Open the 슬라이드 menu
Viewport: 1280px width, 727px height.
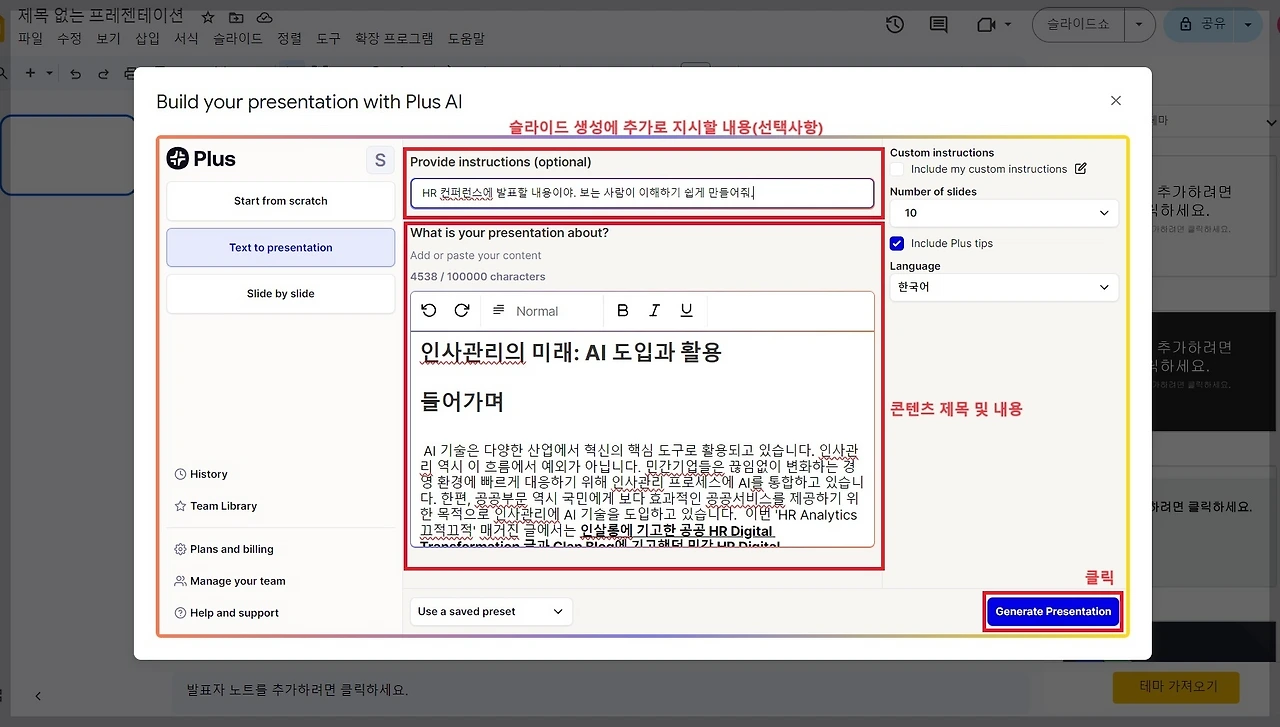(x=238, y=39)
